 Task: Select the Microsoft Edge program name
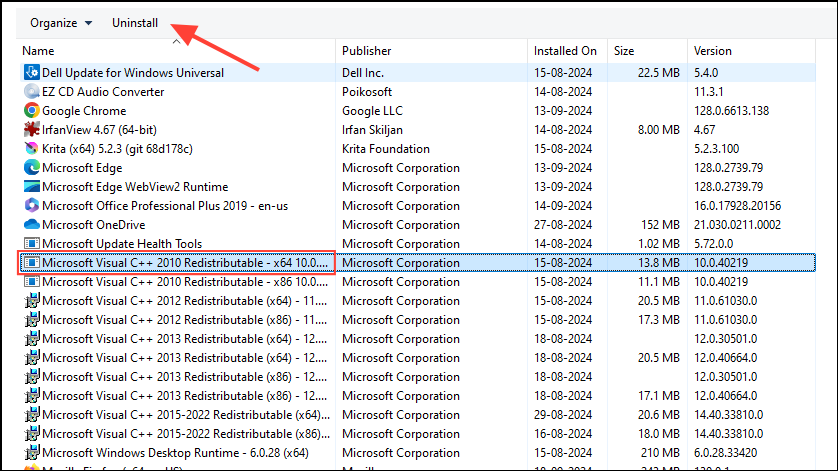82,168
